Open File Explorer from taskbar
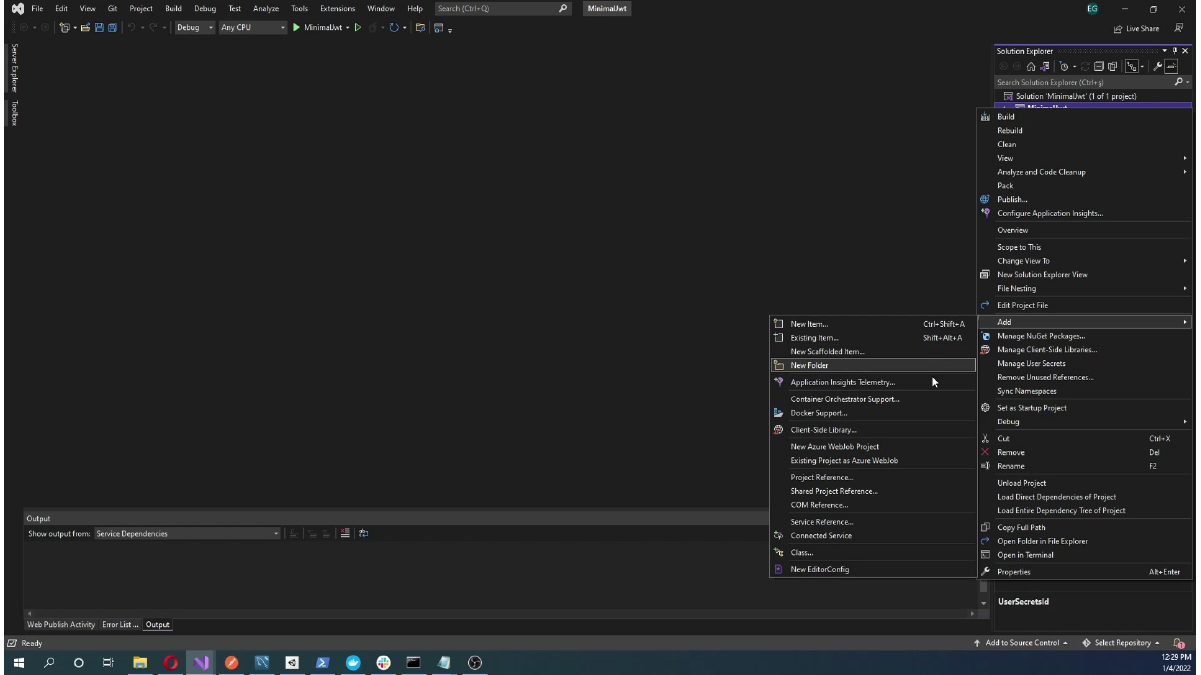1201x675 pixels. (140, 662)
